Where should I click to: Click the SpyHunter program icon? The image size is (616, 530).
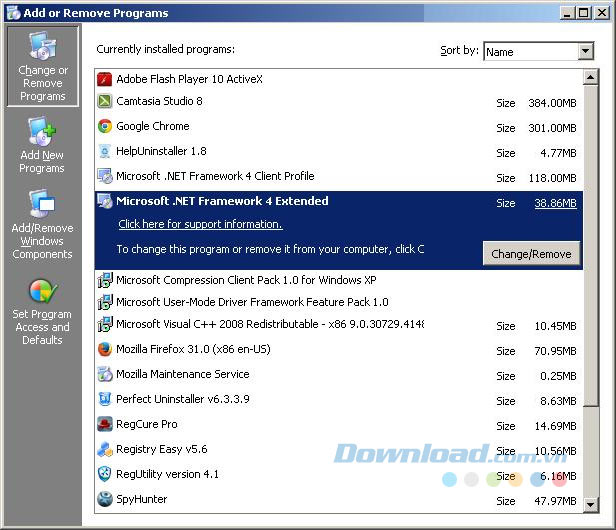click(105, 499)
